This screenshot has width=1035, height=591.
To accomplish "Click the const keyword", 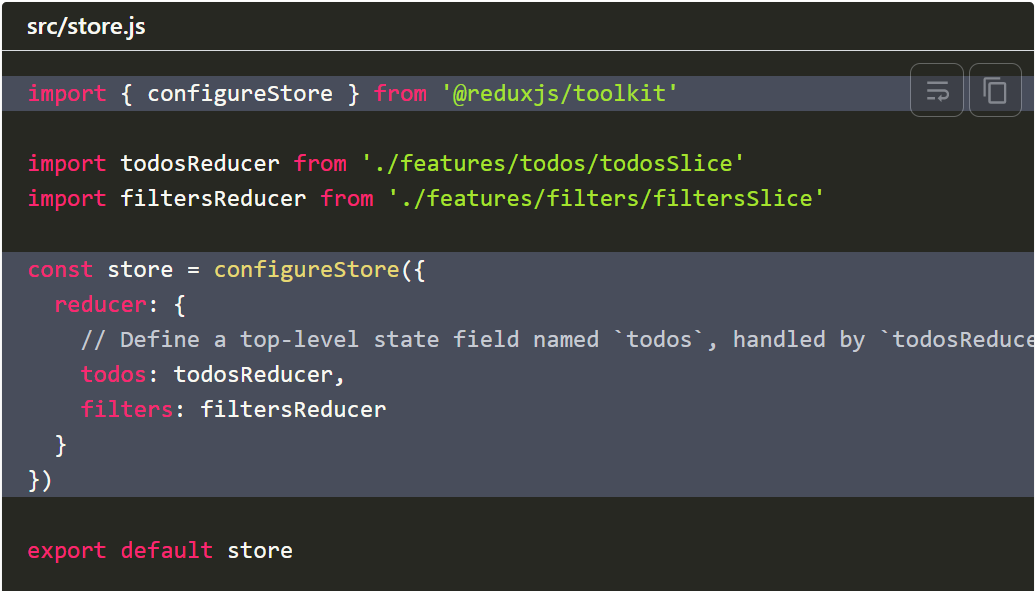I will (x=60, y=270).
